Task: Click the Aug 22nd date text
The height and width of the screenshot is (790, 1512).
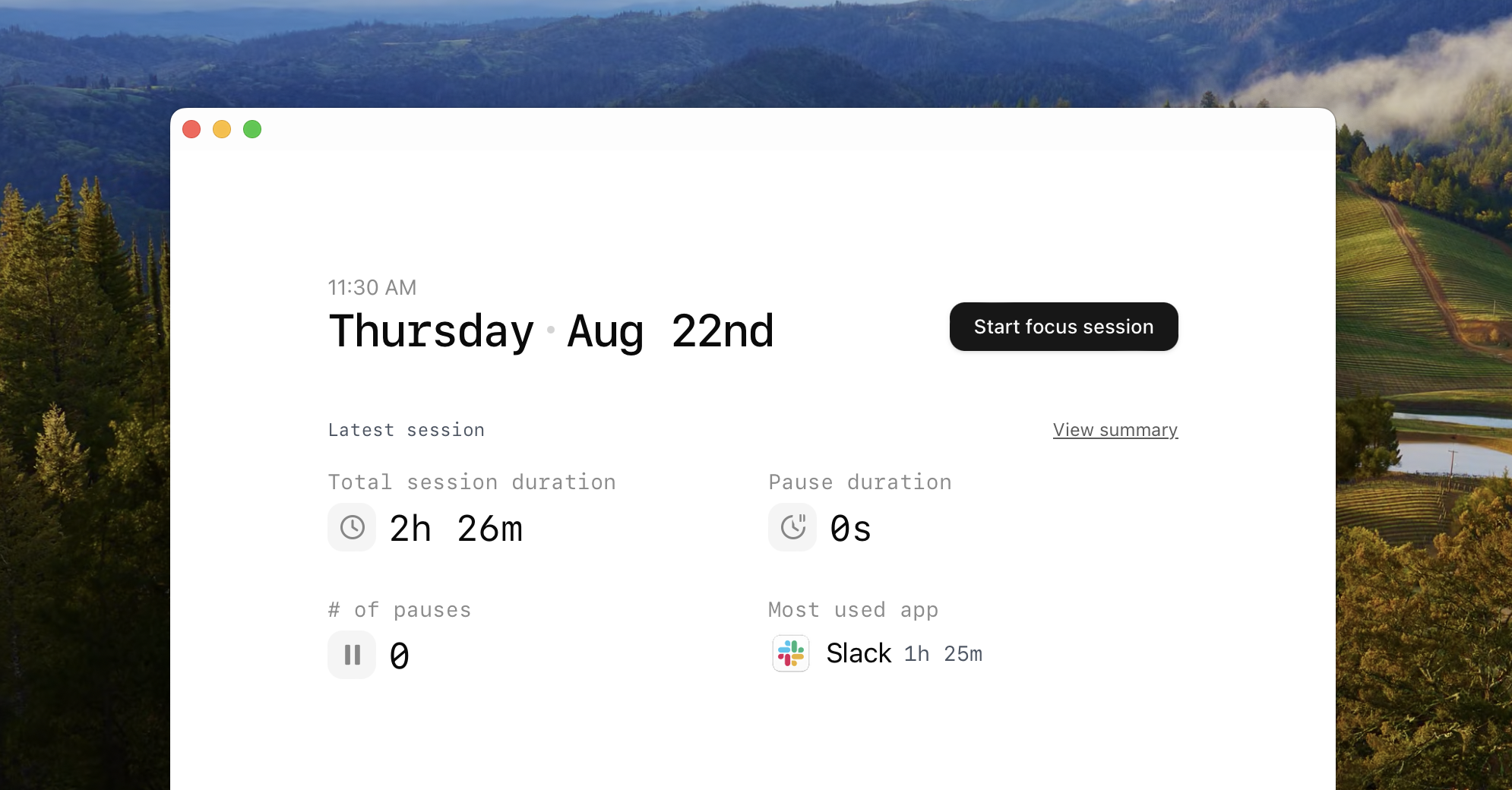Action: [x=670, y=331]
